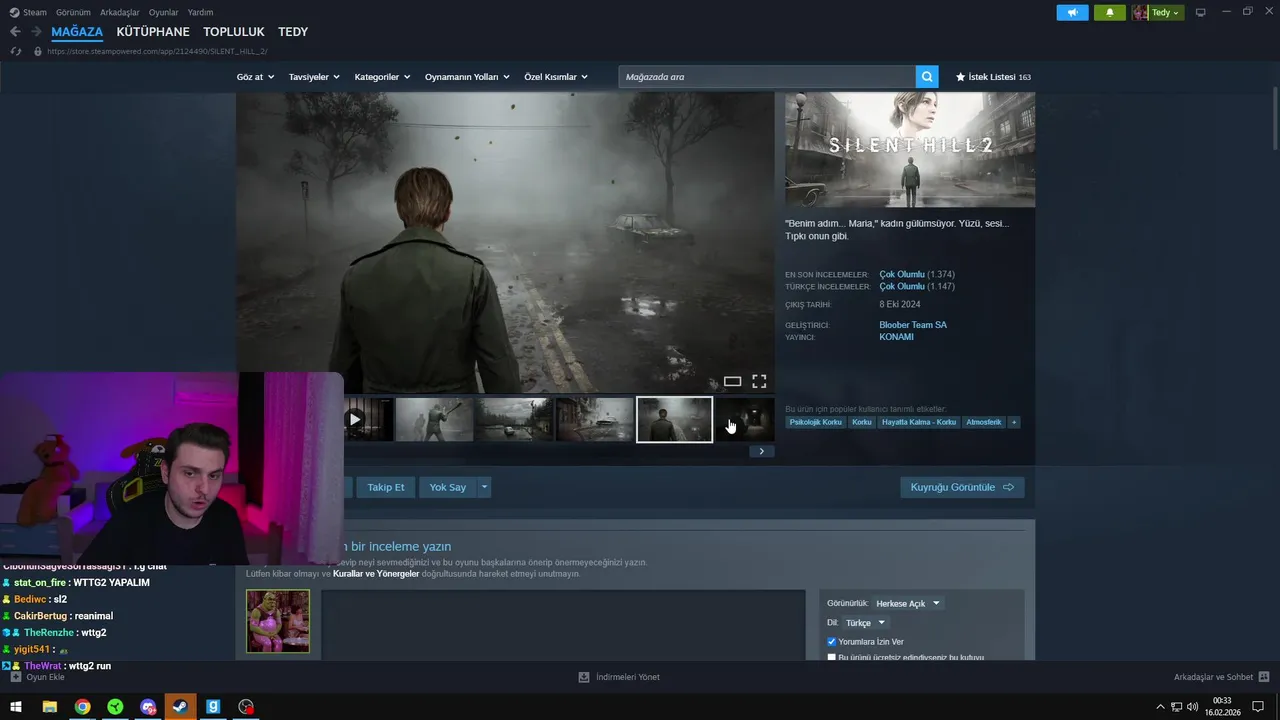This screenshot has height=720, width=1280.
Task: Click the volume speaker tray icon
Action: (x=1192, y=707)
